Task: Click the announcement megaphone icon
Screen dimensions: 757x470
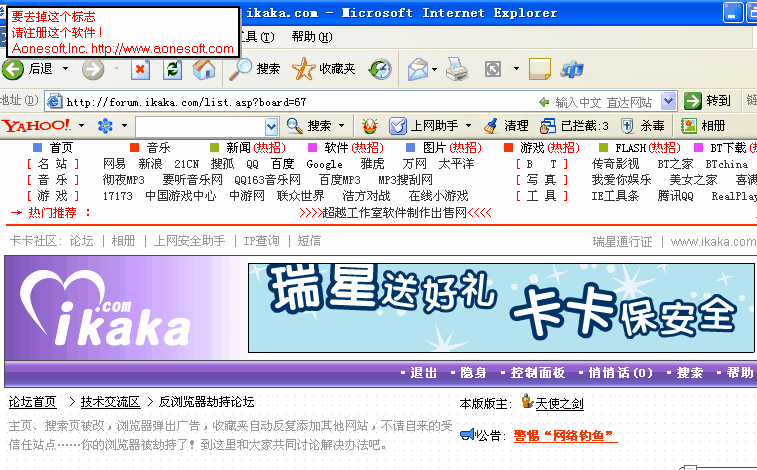Action: [467, 435]
